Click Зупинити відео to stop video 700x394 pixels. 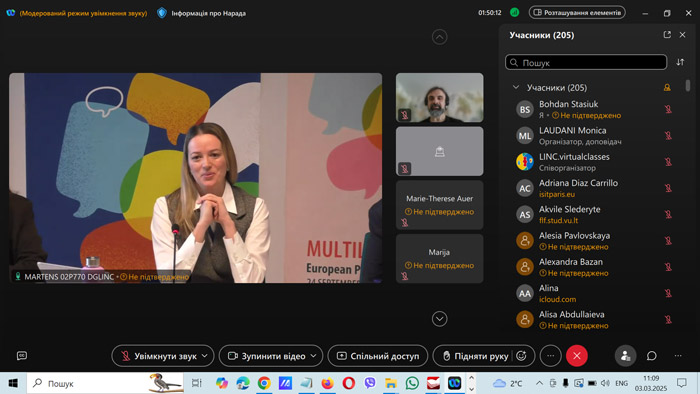coord(267,356)
